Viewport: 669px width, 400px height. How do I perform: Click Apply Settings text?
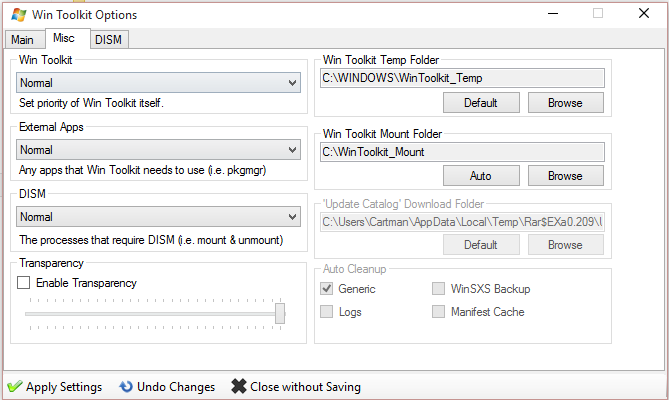tap(64, 387)
